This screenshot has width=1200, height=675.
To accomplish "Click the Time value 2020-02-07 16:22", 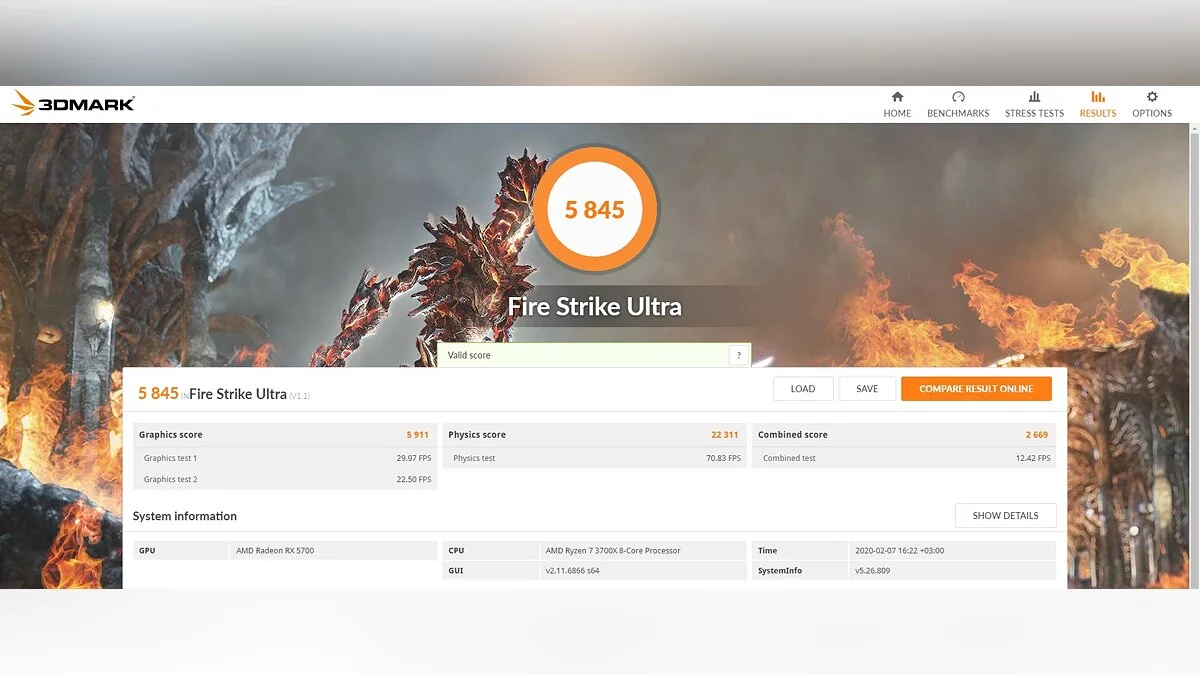I will [900, 551].
